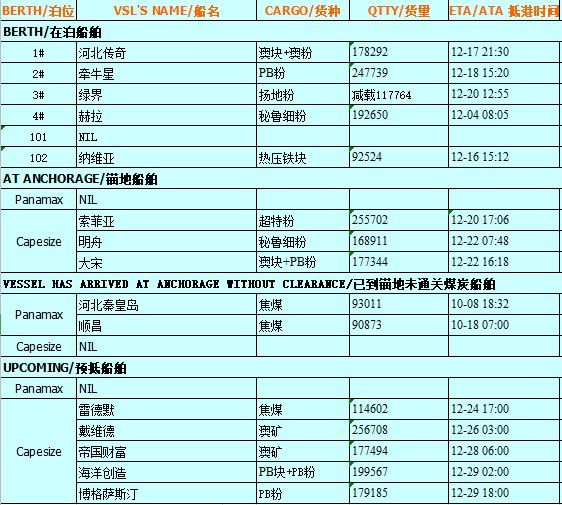Click vessel cell 博格萨斯汀
562x505 pixels.
[167, 494]
